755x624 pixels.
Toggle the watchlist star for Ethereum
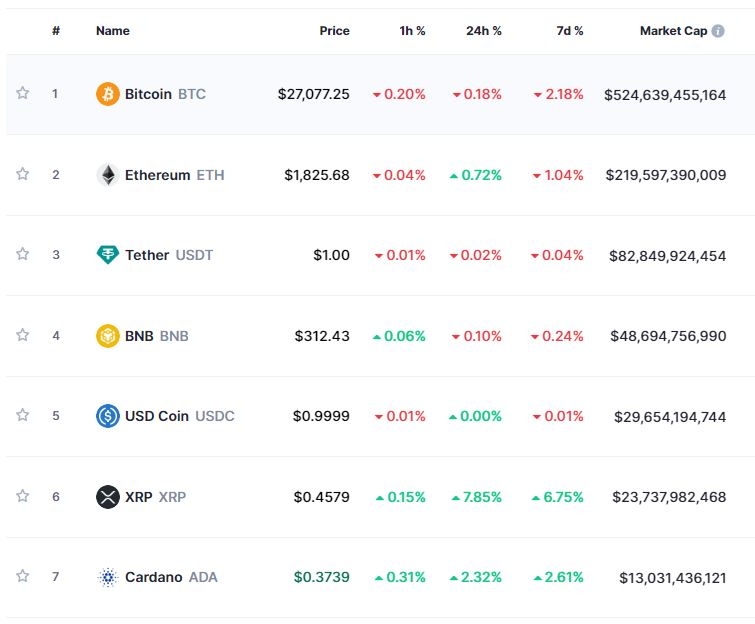click(23, 174)
